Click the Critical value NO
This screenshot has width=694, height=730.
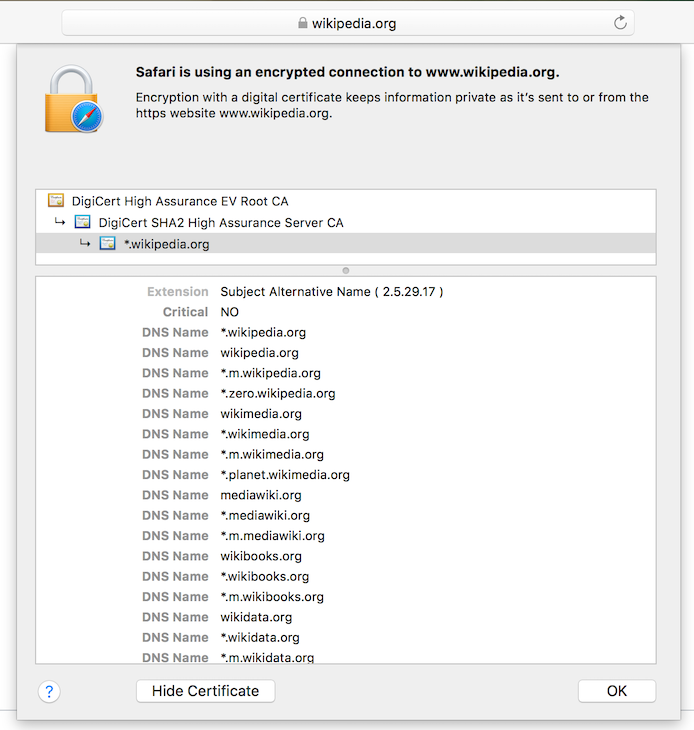pos(229,312)
